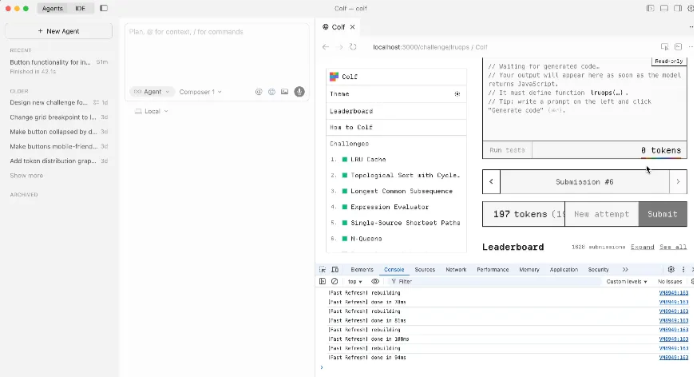Click the Expand link in Leaderboard
694x377 pixels.
tap(642, 247)
